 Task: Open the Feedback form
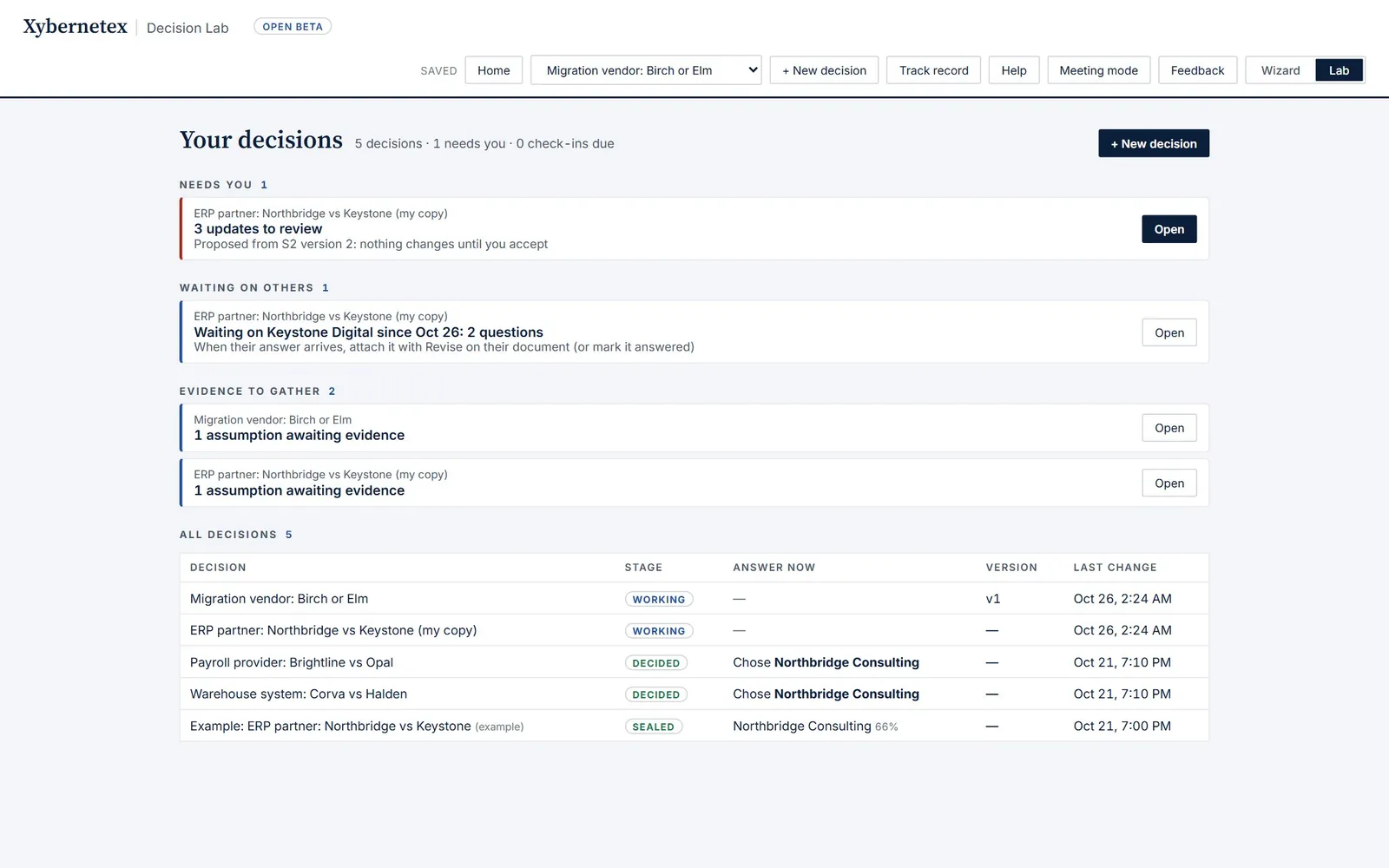(x=1197, y=70)
